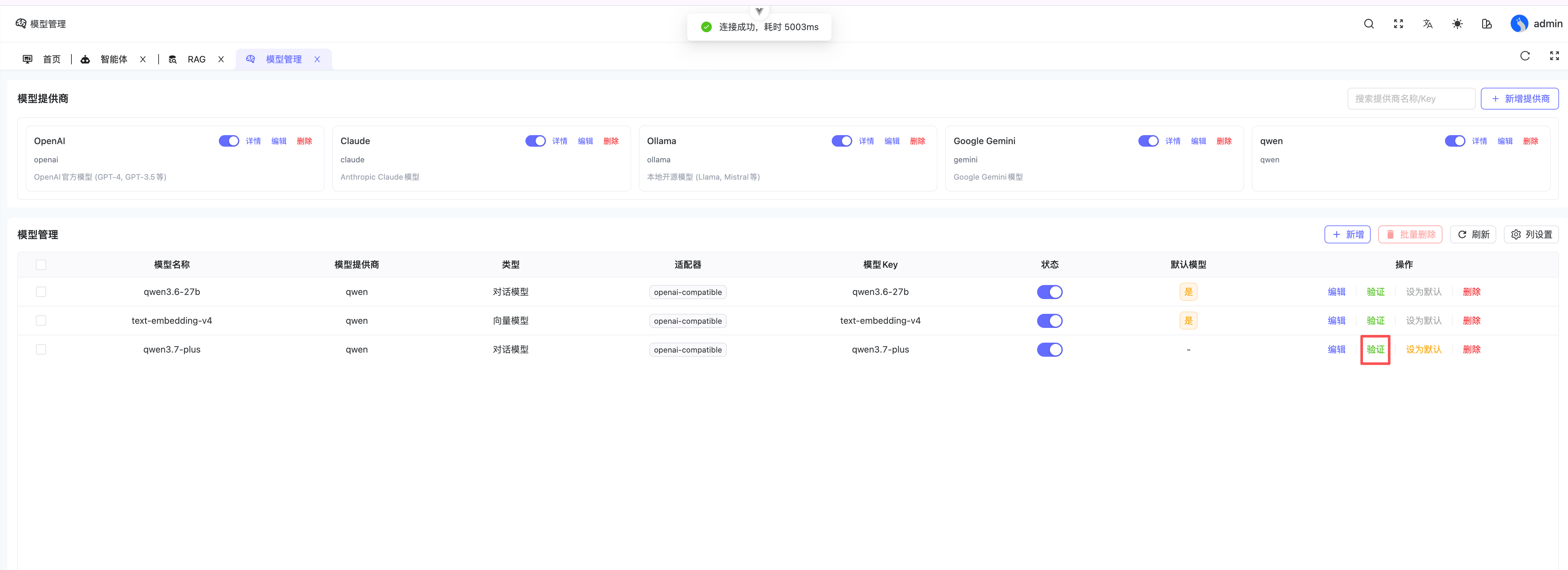Open the theme layout settings icon
This screenshot has height=570, width=1568.
click(x=1486, y=24)
